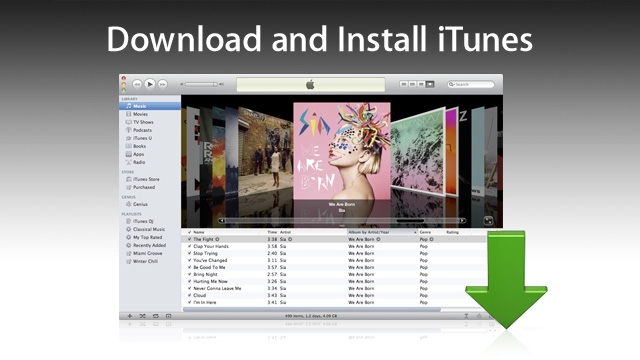640x360 pixels.
Task: Skip to the previous track
Action: point(137,84)
